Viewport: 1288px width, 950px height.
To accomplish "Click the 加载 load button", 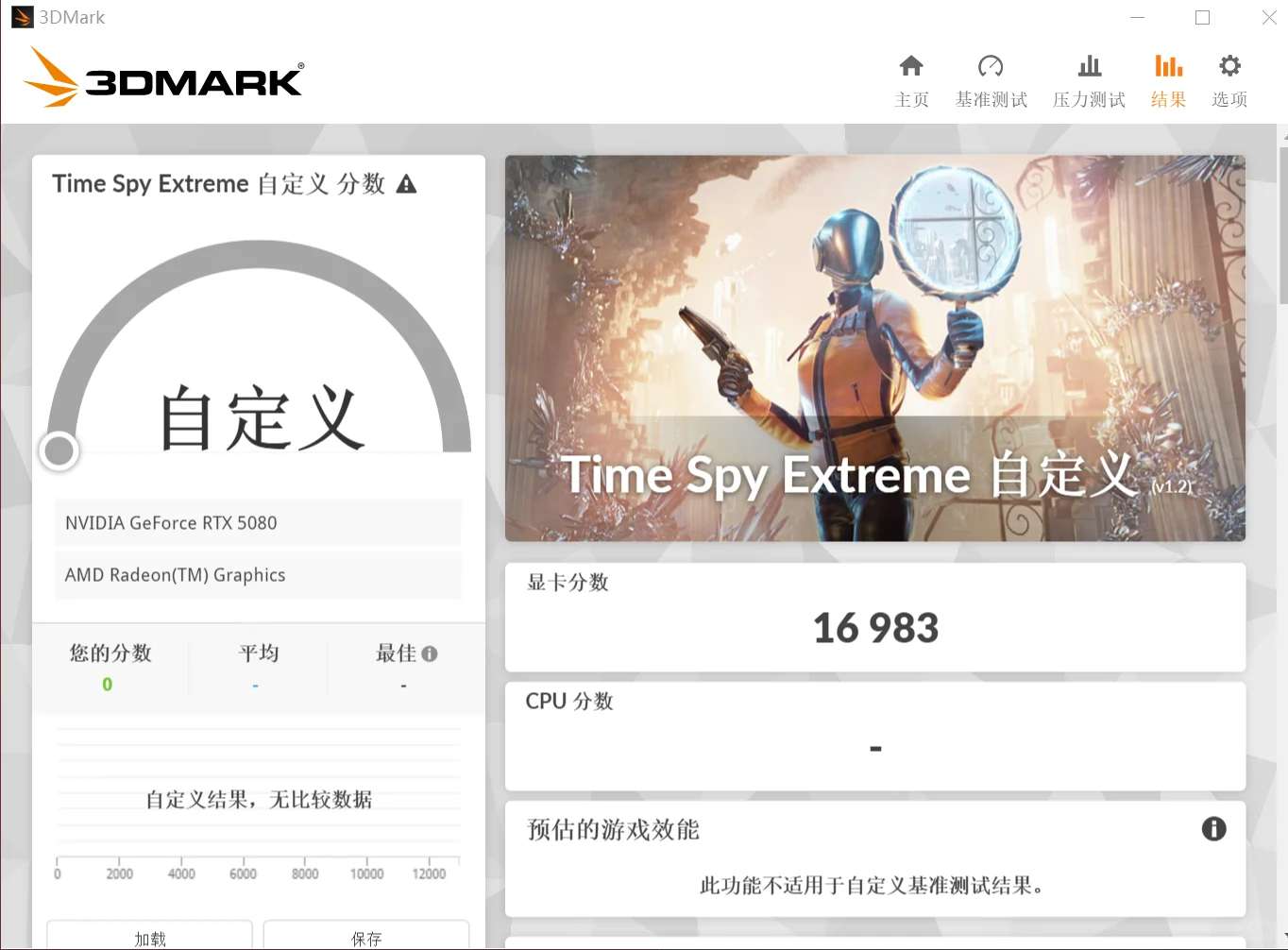I will point(150,937).
